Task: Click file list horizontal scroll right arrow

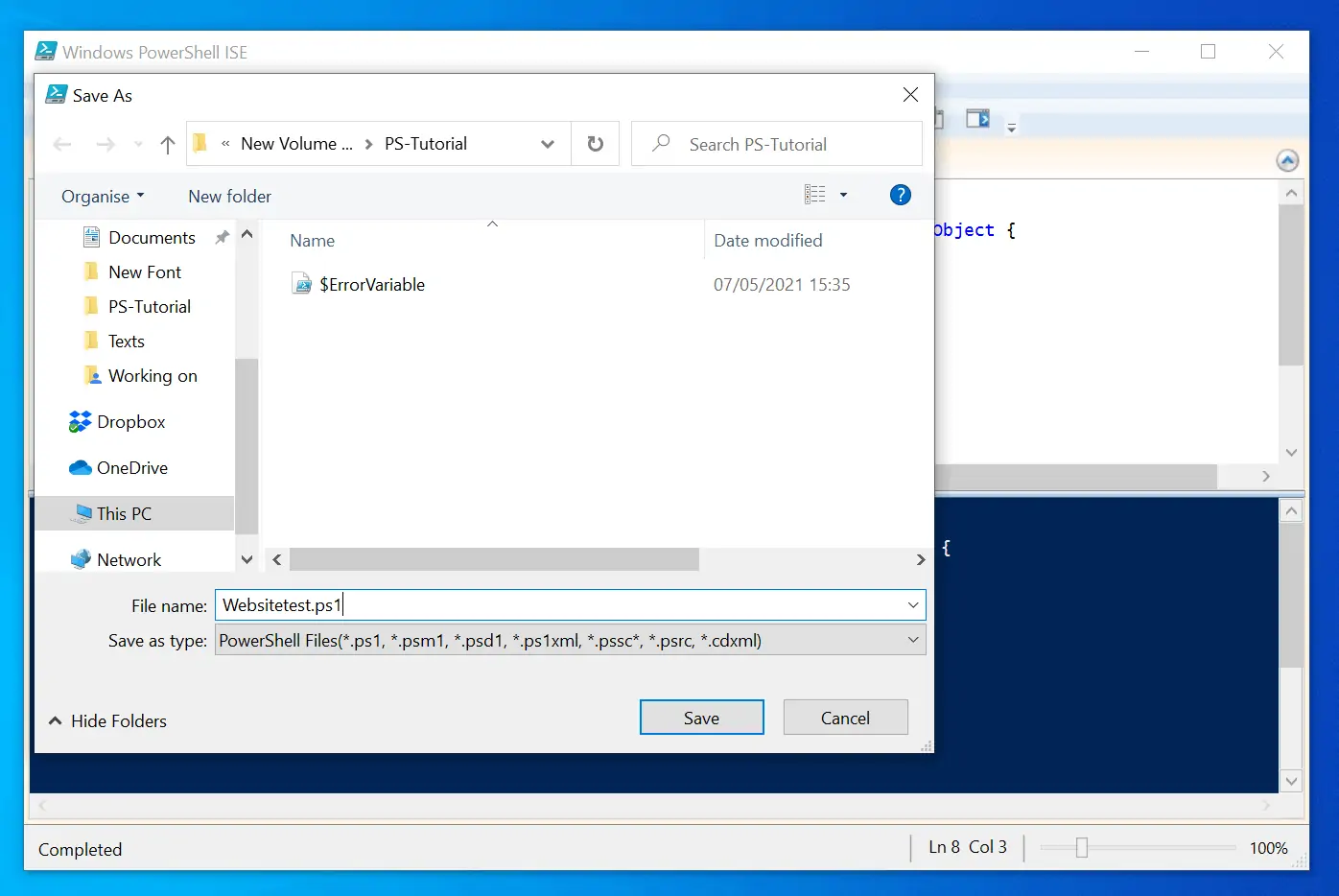Action: (x=921, y=559)
